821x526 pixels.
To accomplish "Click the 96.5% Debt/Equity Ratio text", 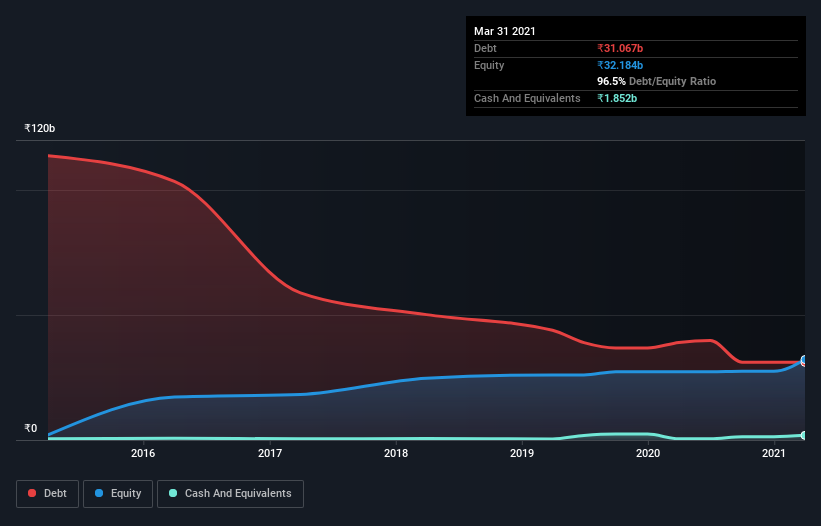I will tap(657, 81).
